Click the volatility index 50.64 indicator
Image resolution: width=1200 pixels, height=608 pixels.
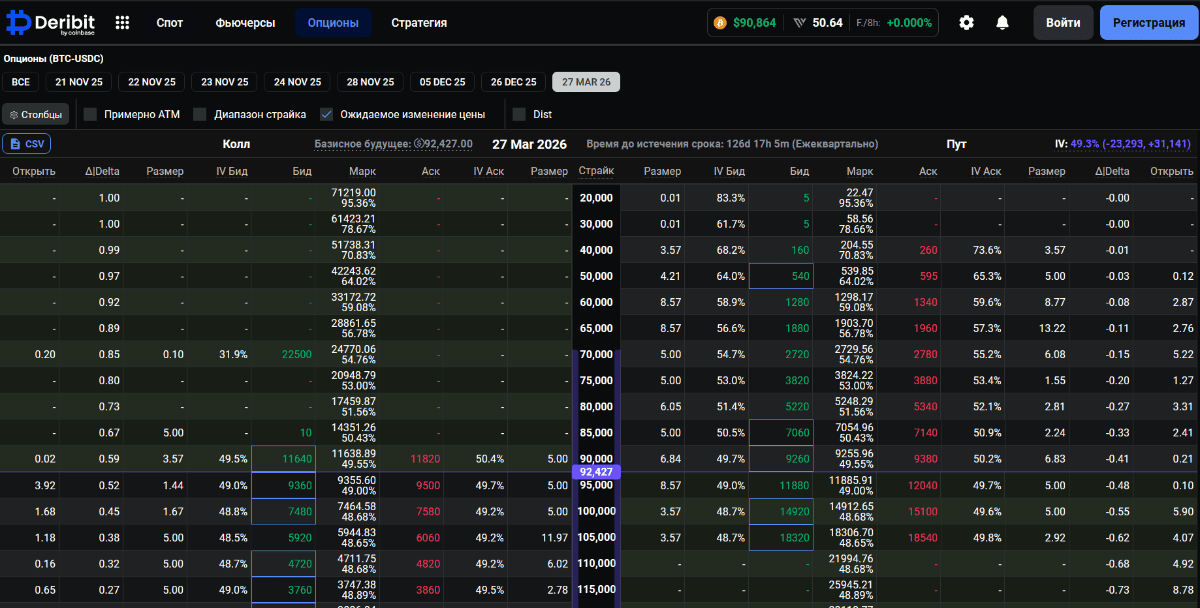(x=819, y=23)
